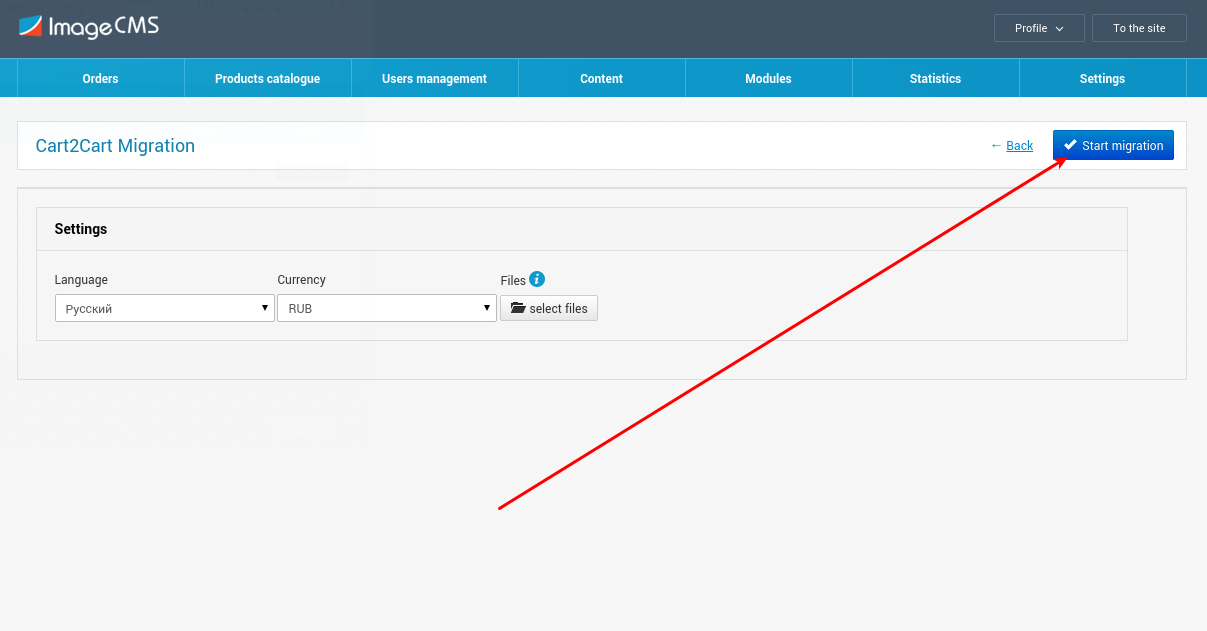The image size is (1207, 631).
Task: Click the Language field label
Action: [81, 280]
